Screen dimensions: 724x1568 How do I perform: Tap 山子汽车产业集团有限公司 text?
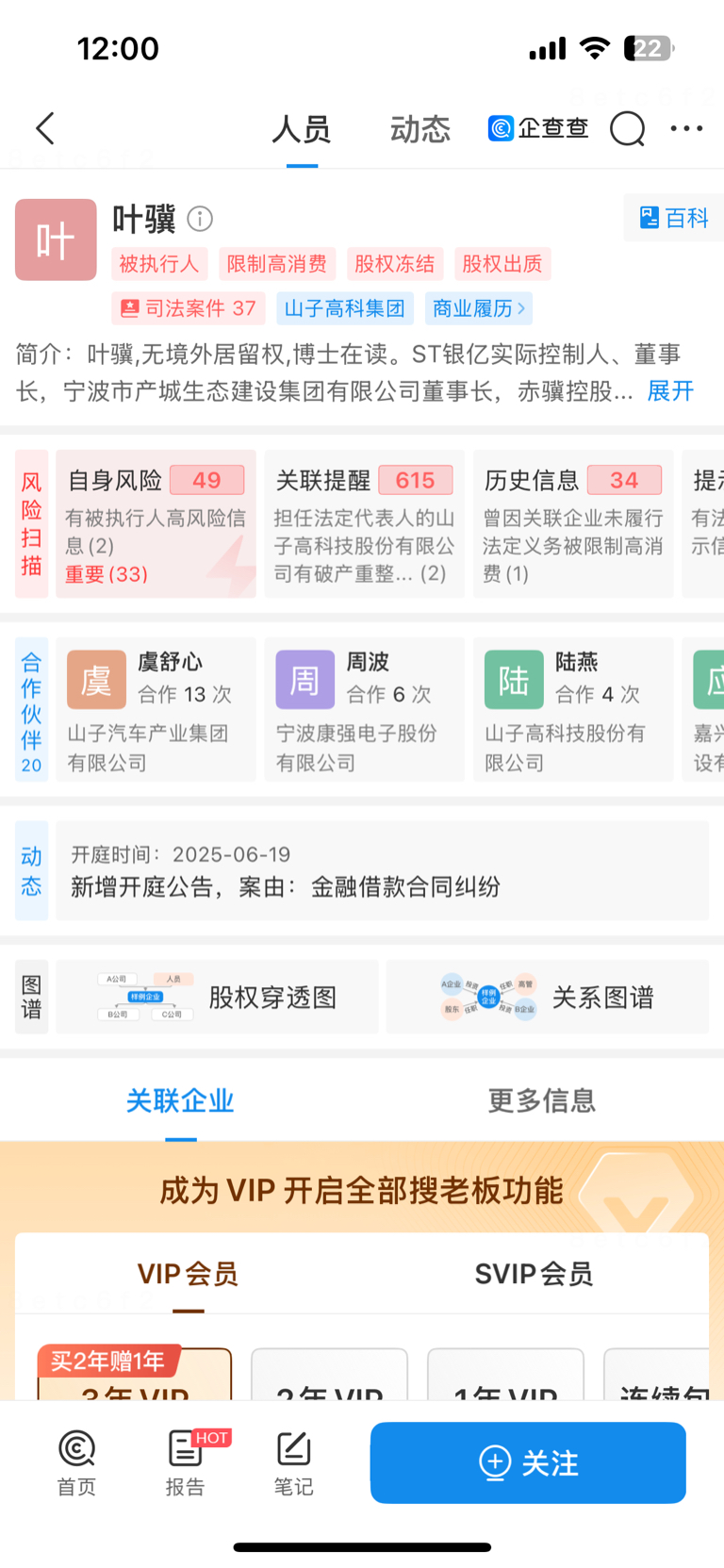(148, 748)
